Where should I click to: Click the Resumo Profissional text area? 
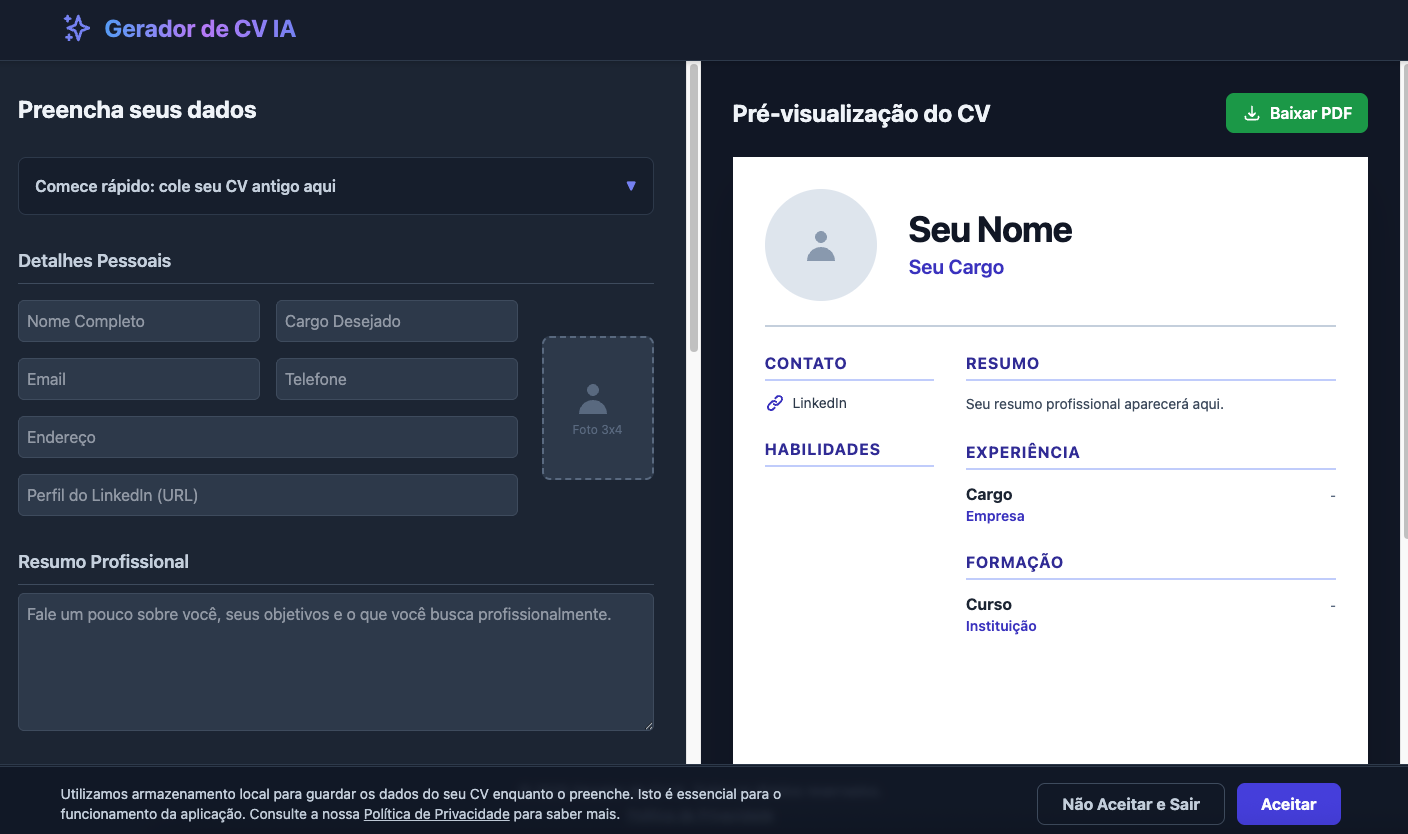[335, 661]
